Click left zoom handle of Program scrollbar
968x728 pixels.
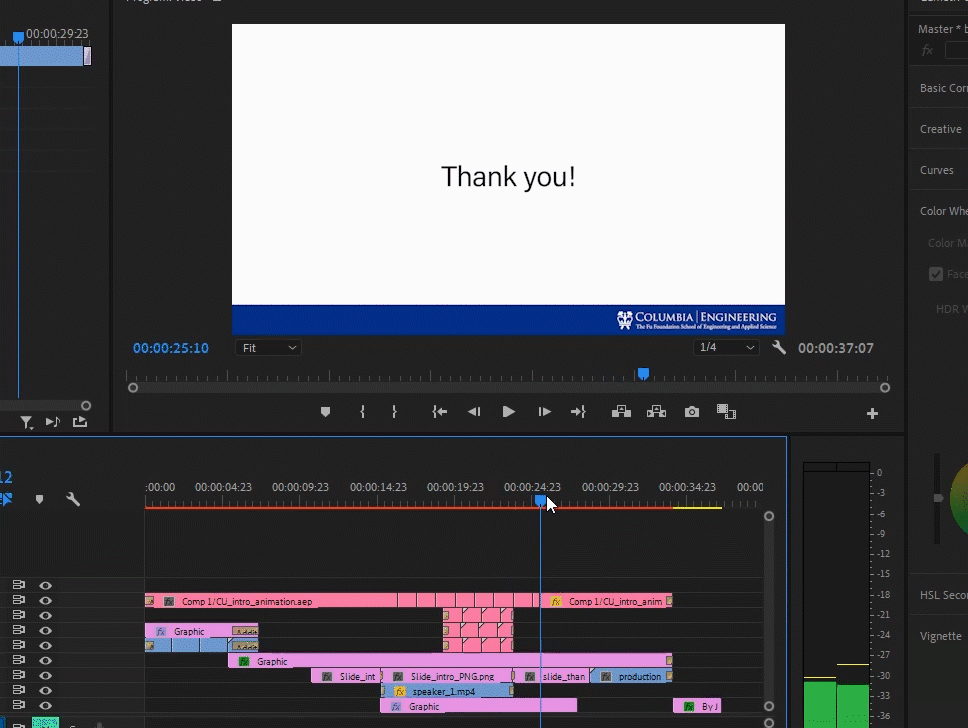pos(133,388)
